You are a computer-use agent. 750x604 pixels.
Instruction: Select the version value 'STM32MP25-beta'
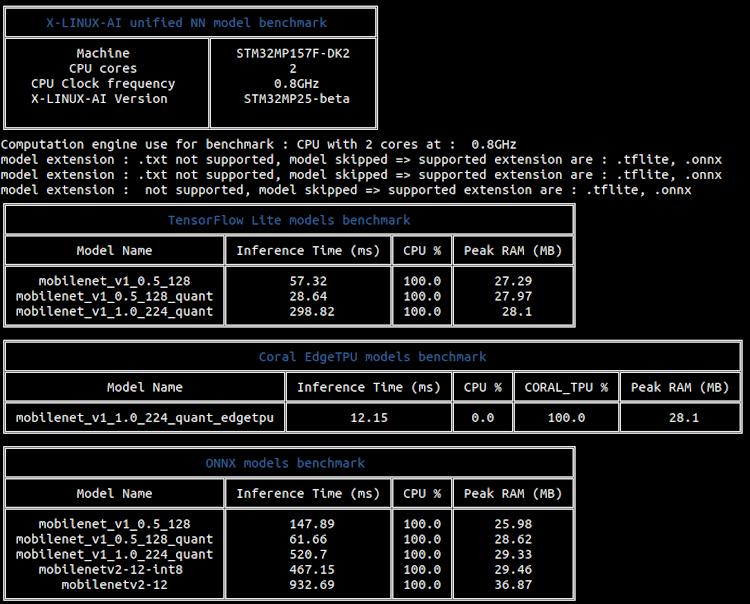click(297, 99)
